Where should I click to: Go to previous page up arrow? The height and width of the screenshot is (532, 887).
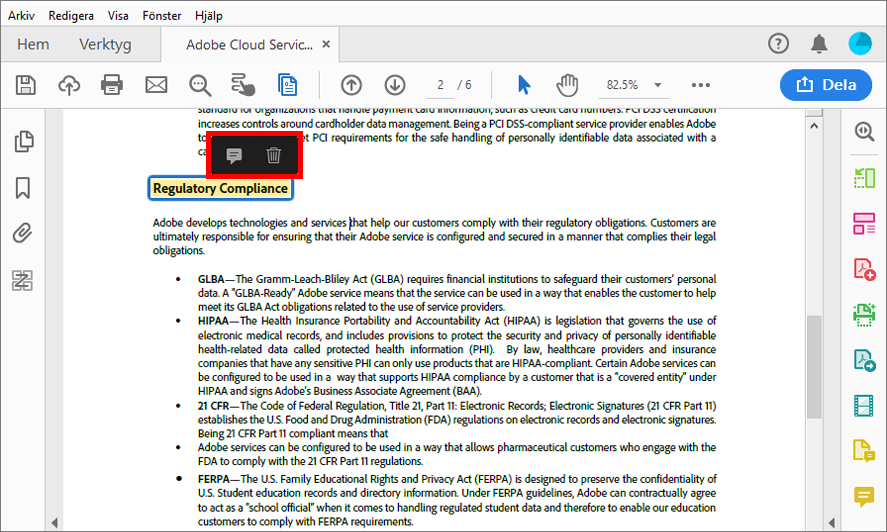[x=351, y=85]
